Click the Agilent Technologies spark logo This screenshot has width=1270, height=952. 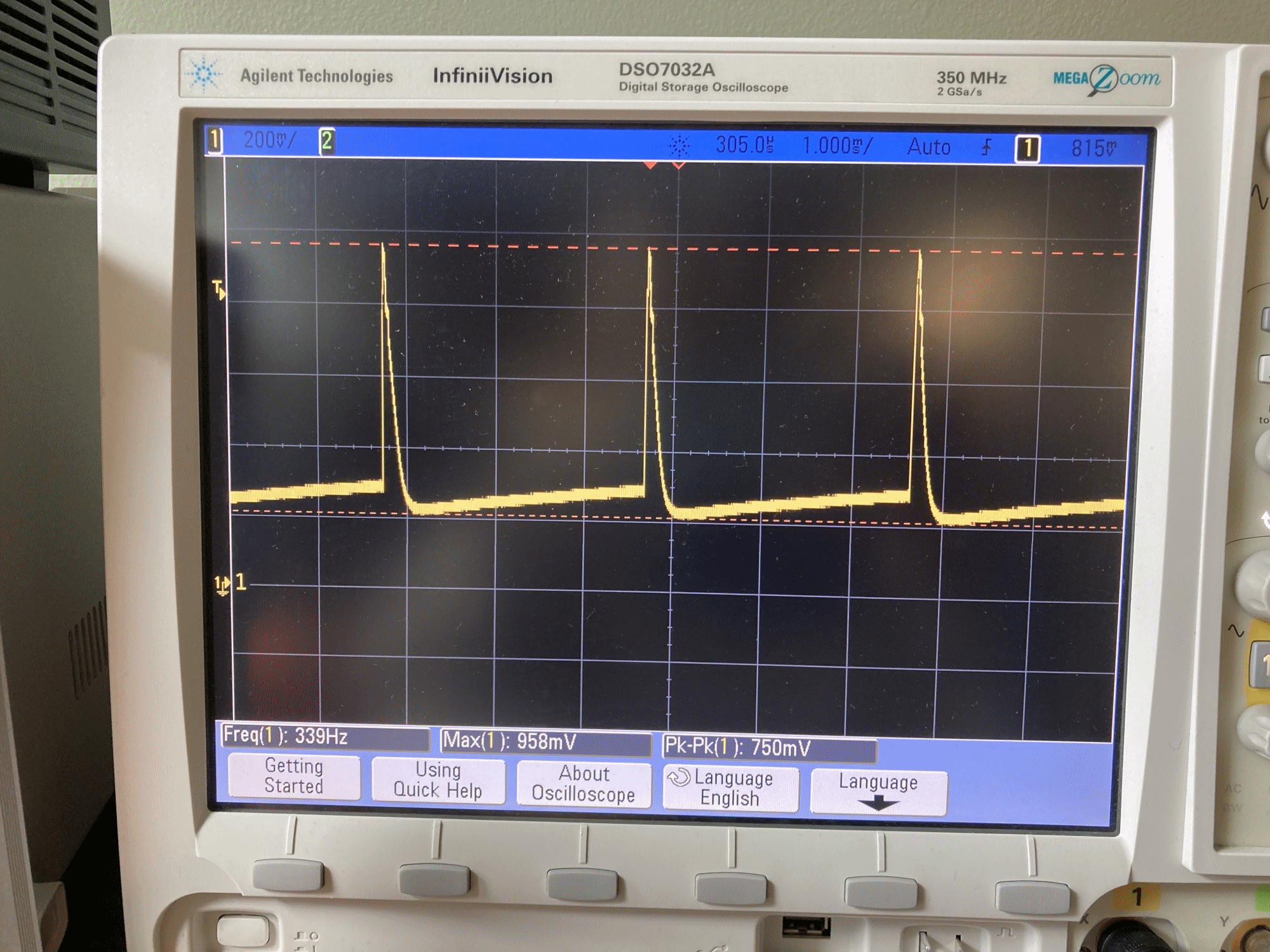pyautogui.click(x=204, y=74)
